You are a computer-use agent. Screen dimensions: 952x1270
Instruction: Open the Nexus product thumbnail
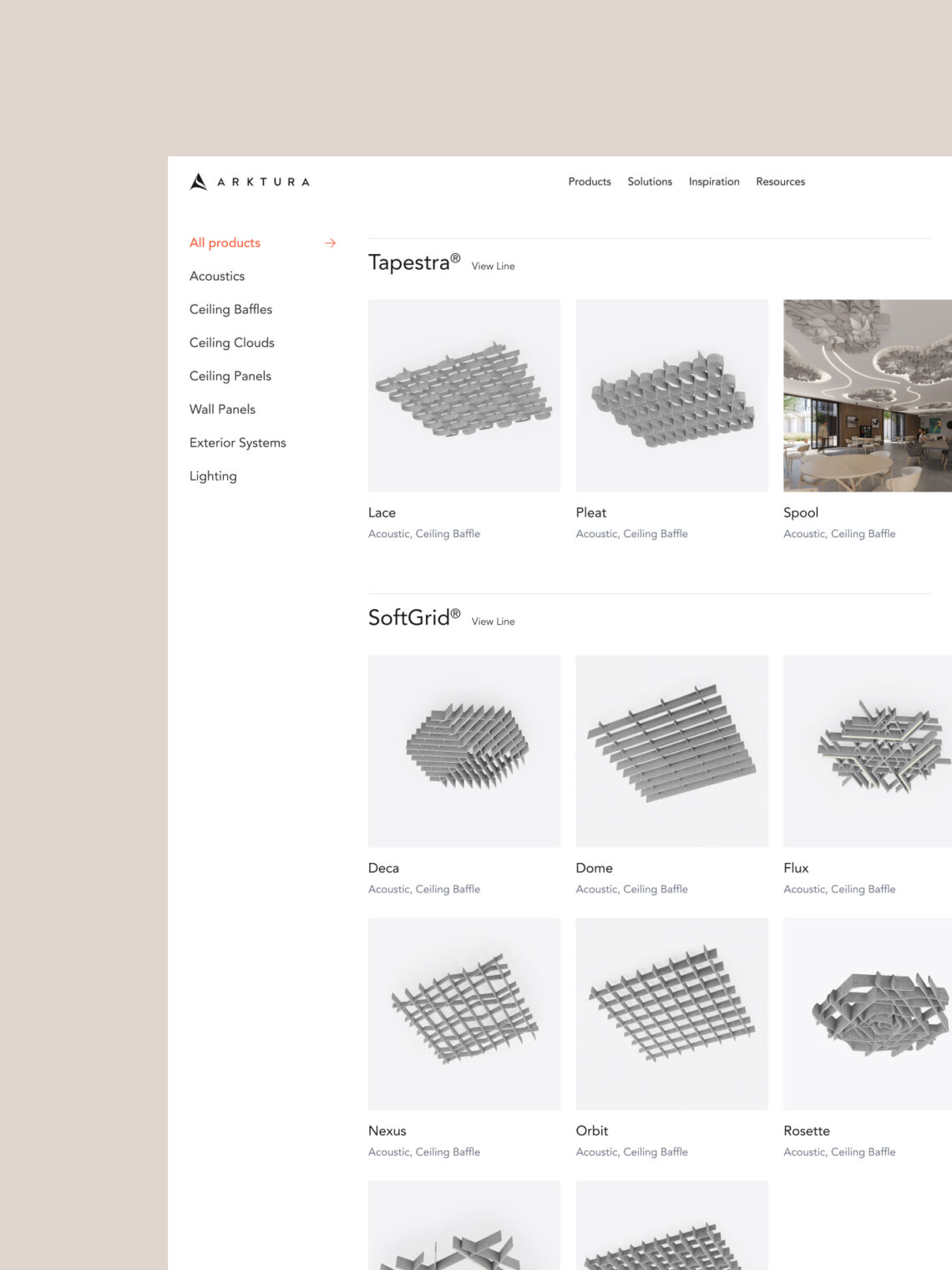[464, 1014]
